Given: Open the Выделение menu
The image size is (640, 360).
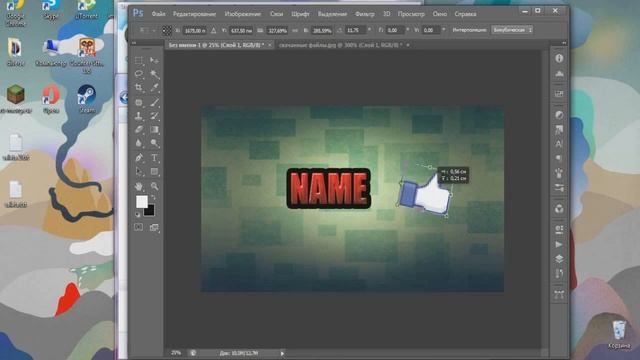Looking at the screenshot, I should pyautogui.click(x=332, y=14).
